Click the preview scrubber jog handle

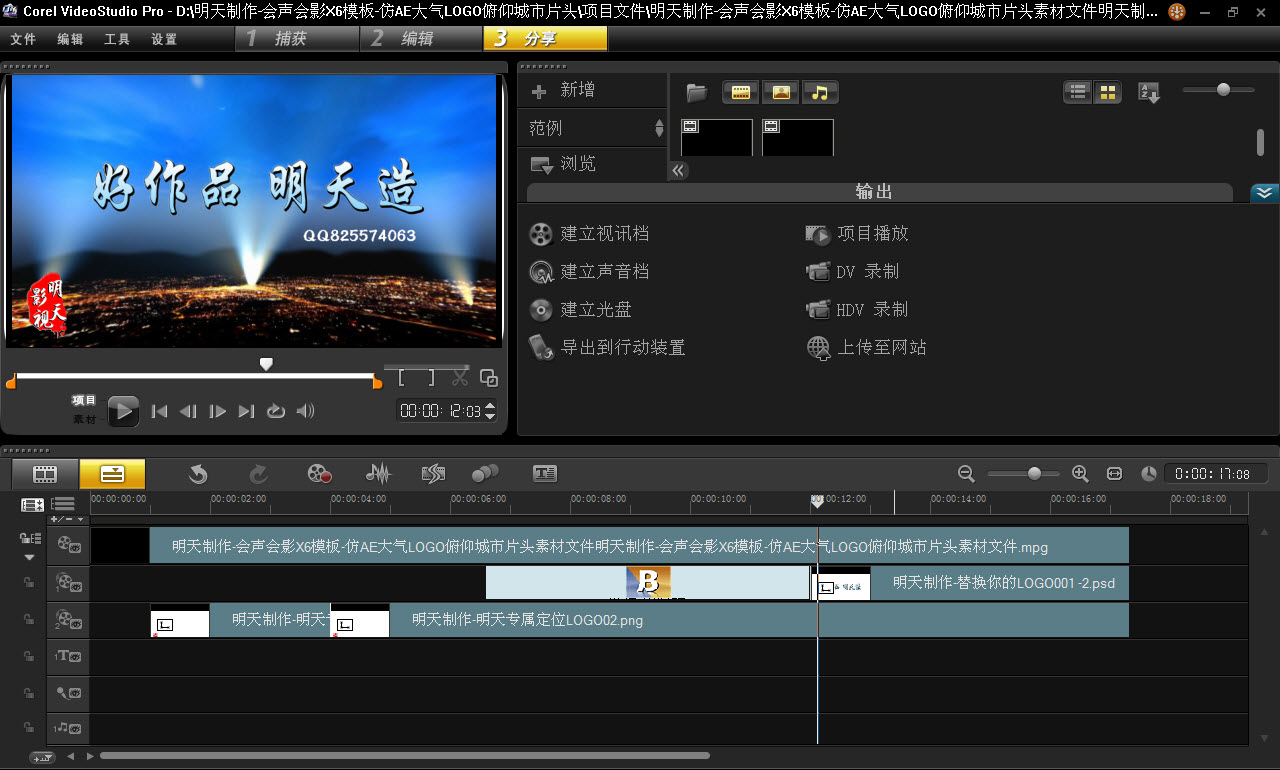[x=266, y=364]
